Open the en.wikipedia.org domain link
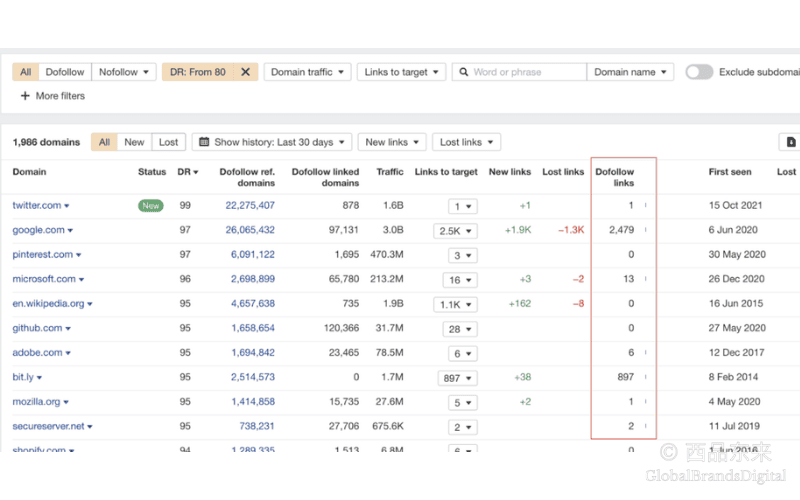 (48, 303)
